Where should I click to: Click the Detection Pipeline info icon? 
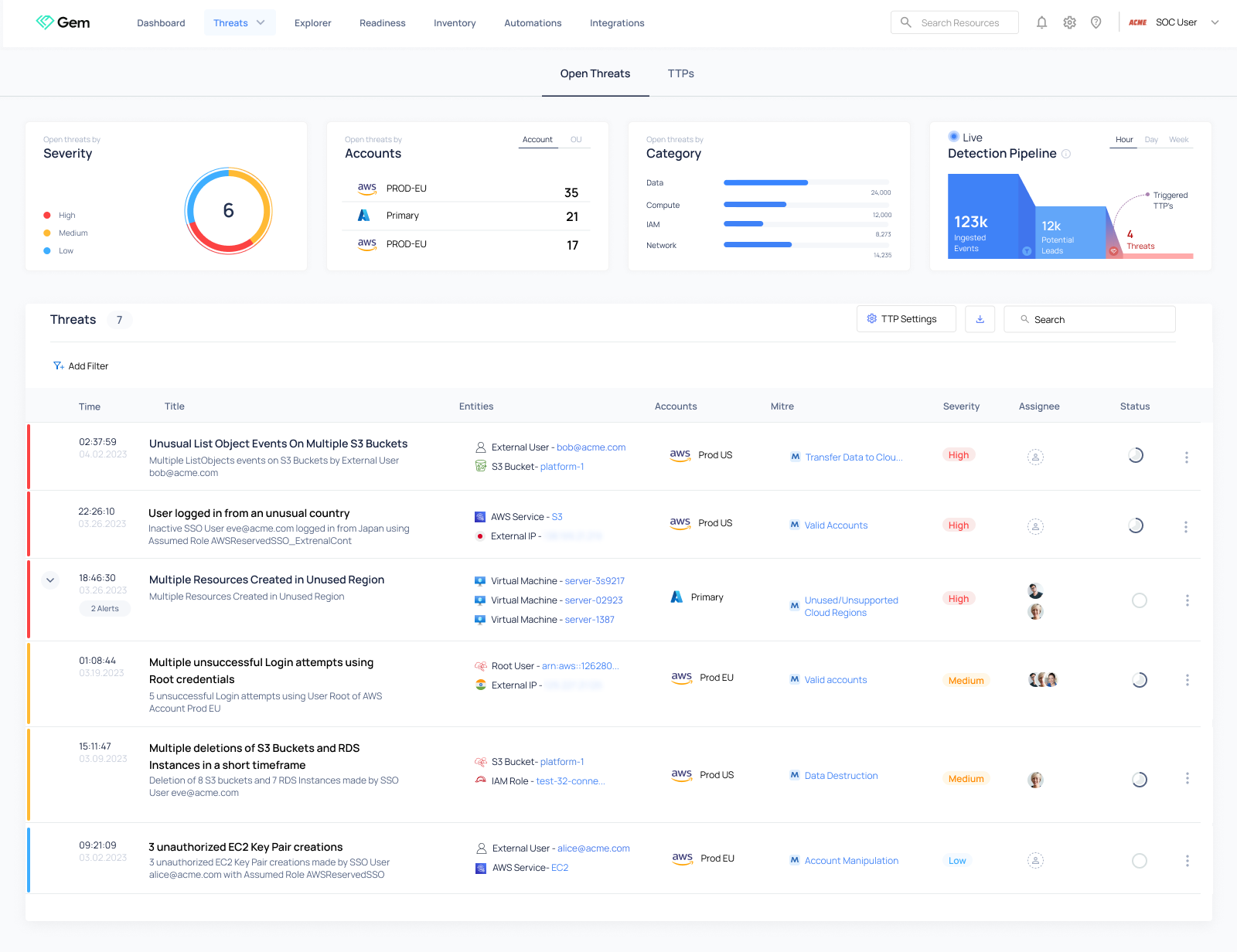point(1066,154)
